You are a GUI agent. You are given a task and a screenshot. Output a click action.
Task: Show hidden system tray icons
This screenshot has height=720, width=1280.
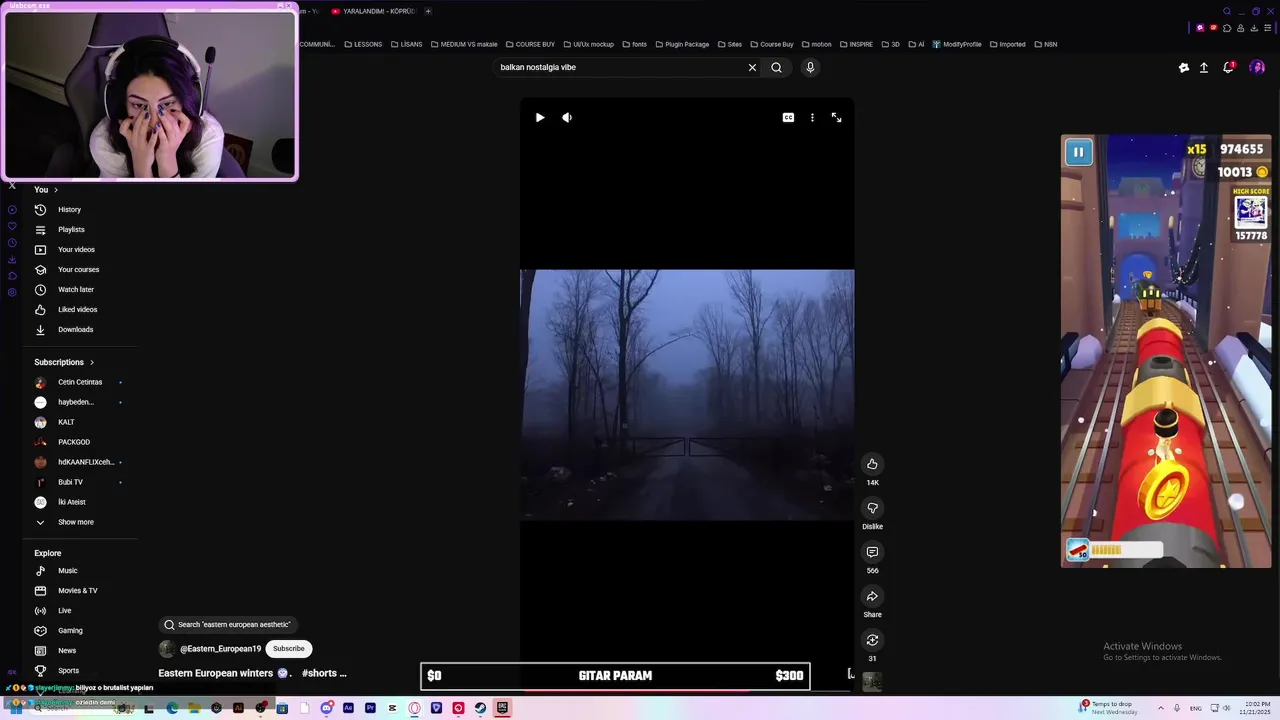point(1160,708)
